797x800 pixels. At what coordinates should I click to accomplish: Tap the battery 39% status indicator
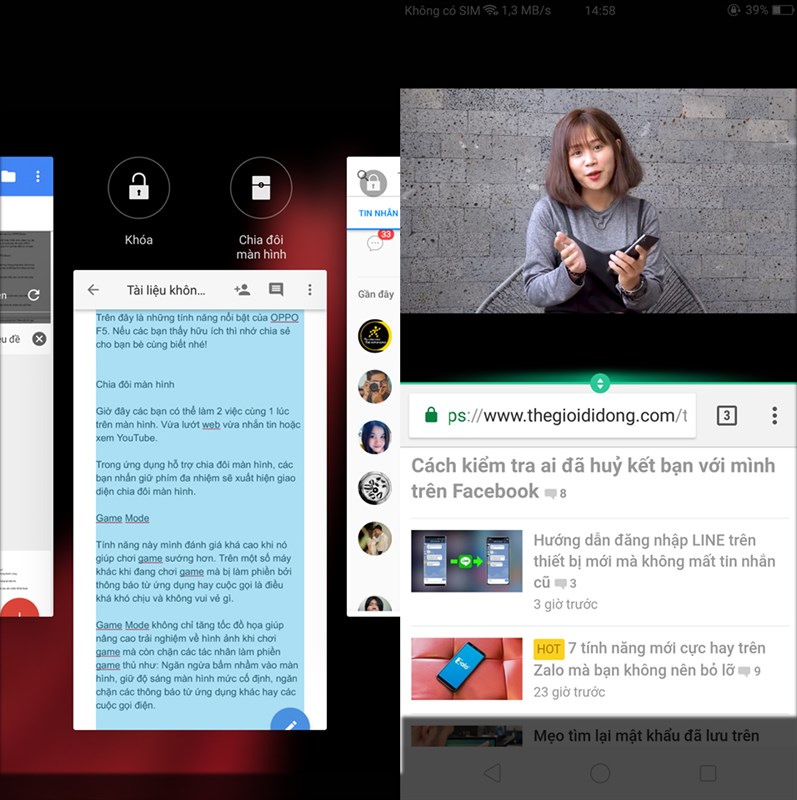pos(768,10)
